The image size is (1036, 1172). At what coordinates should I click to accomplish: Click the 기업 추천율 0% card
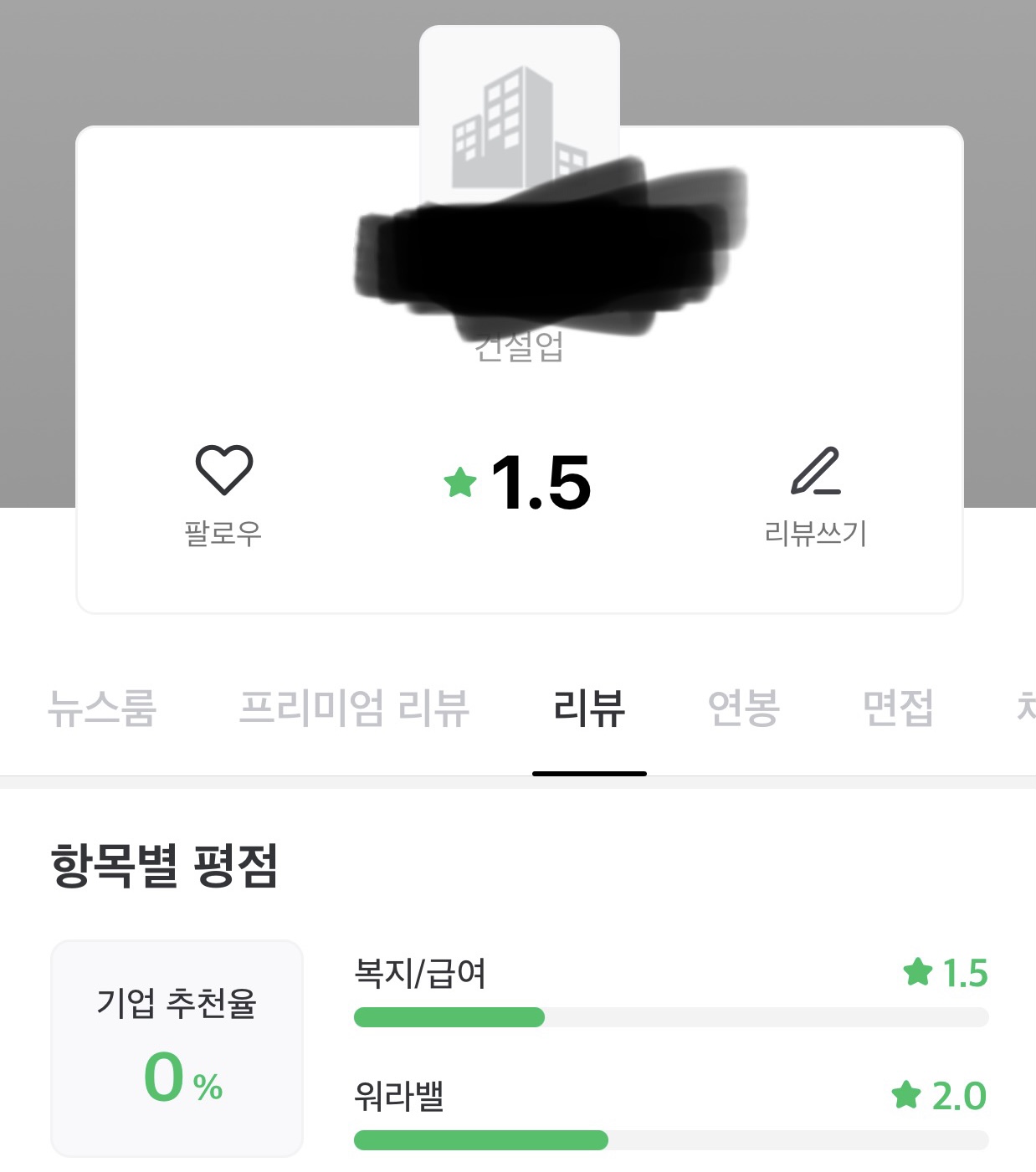tap(177, 1048)
